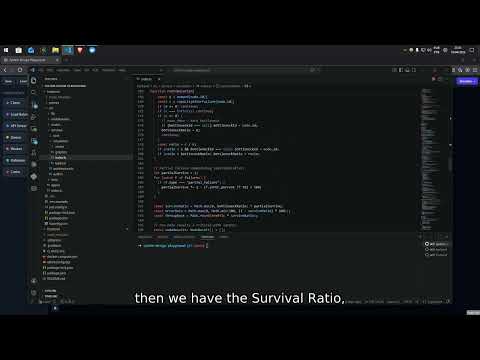This screenshot has width=480, height=360.
Task: Open README.md in the Explorer tree
Action: (54, 279)
